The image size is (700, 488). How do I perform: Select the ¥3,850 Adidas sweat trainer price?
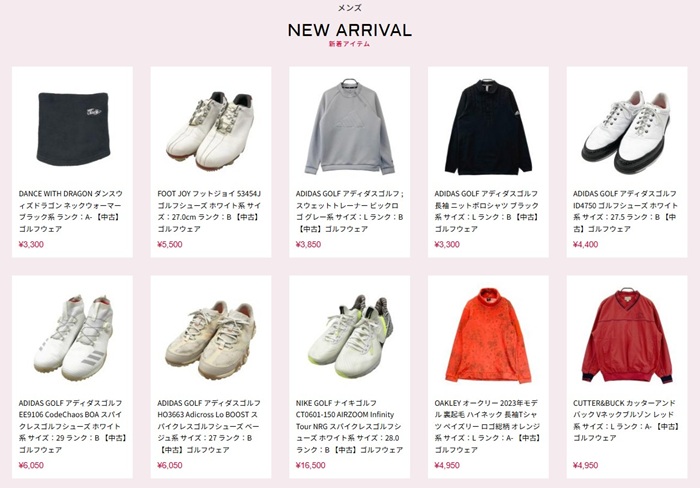308,244
